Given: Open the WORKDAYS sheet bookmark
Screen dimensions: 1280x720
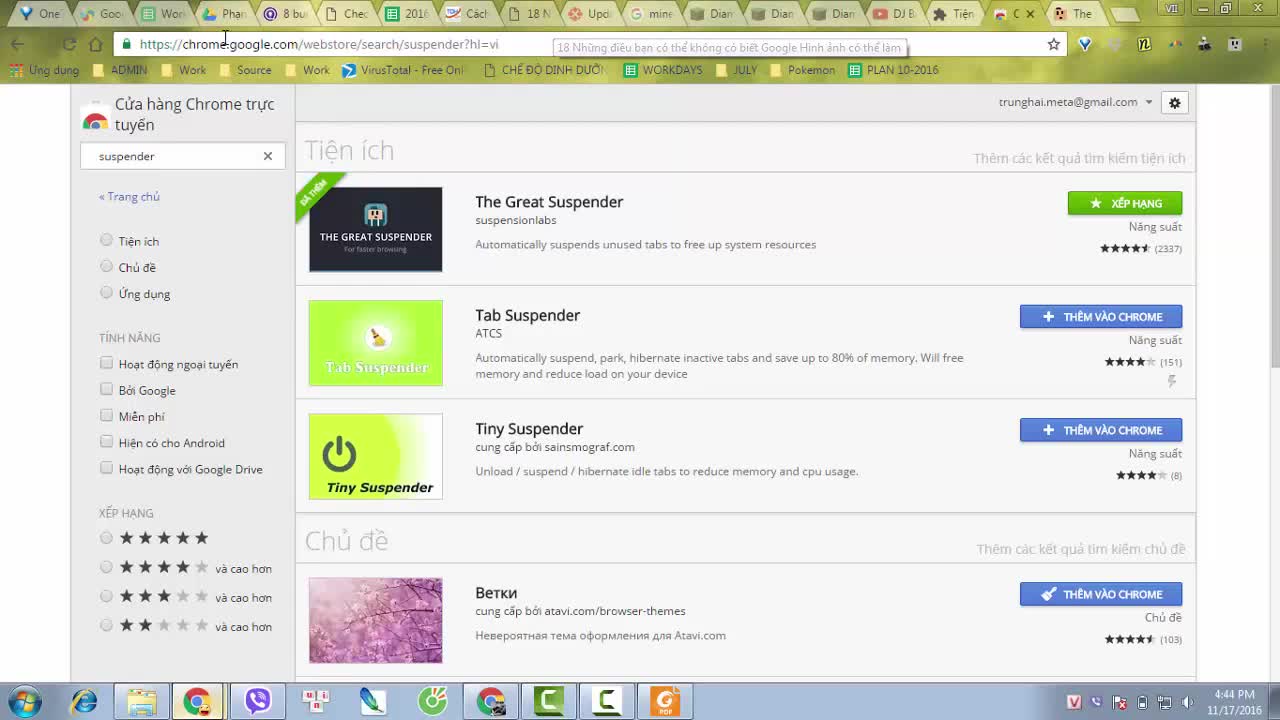Looking at the screenshot, I should (663, 70).
